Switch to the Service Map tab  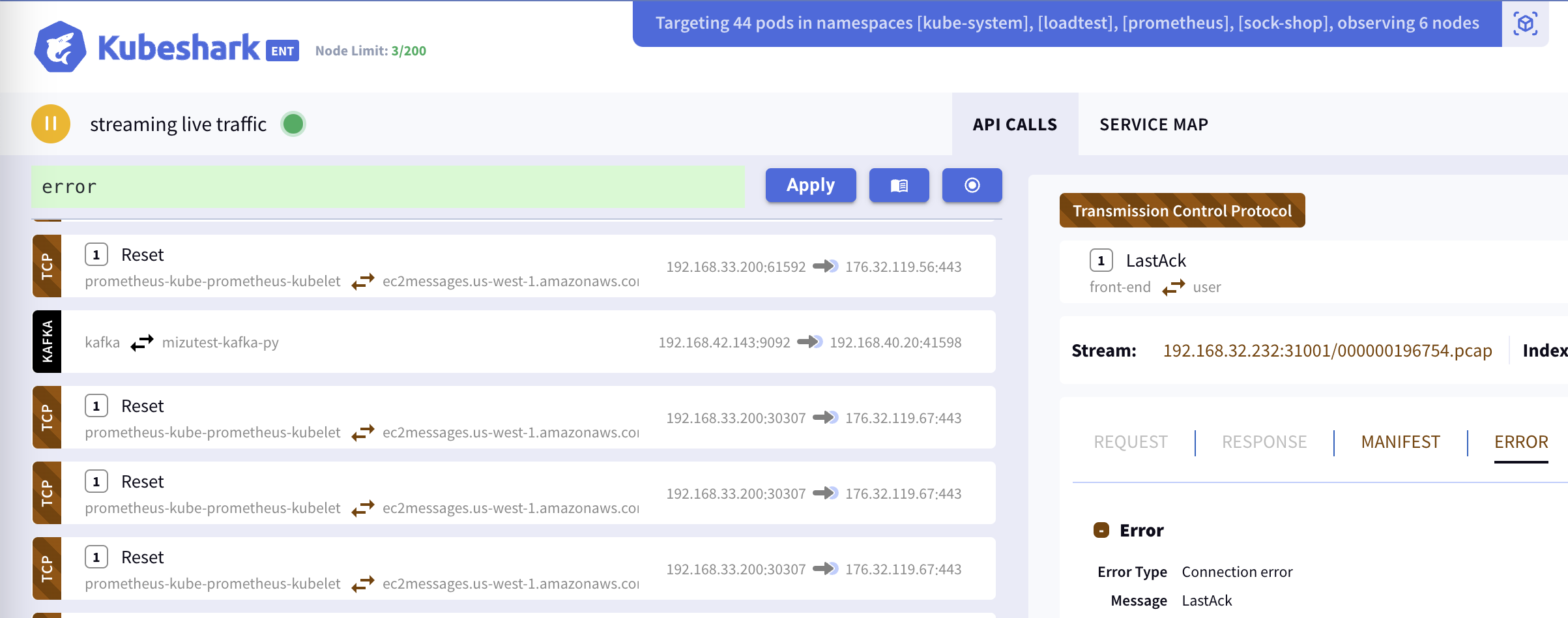point(1154,125)
